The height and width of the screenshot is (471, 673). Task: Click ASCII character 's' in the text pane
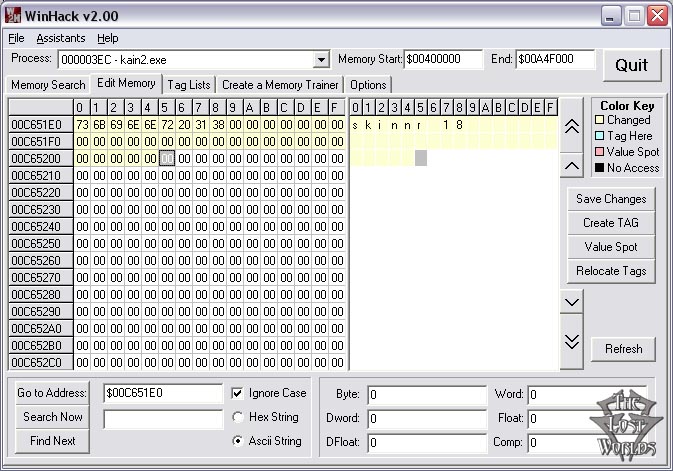(x=355, y=125)
